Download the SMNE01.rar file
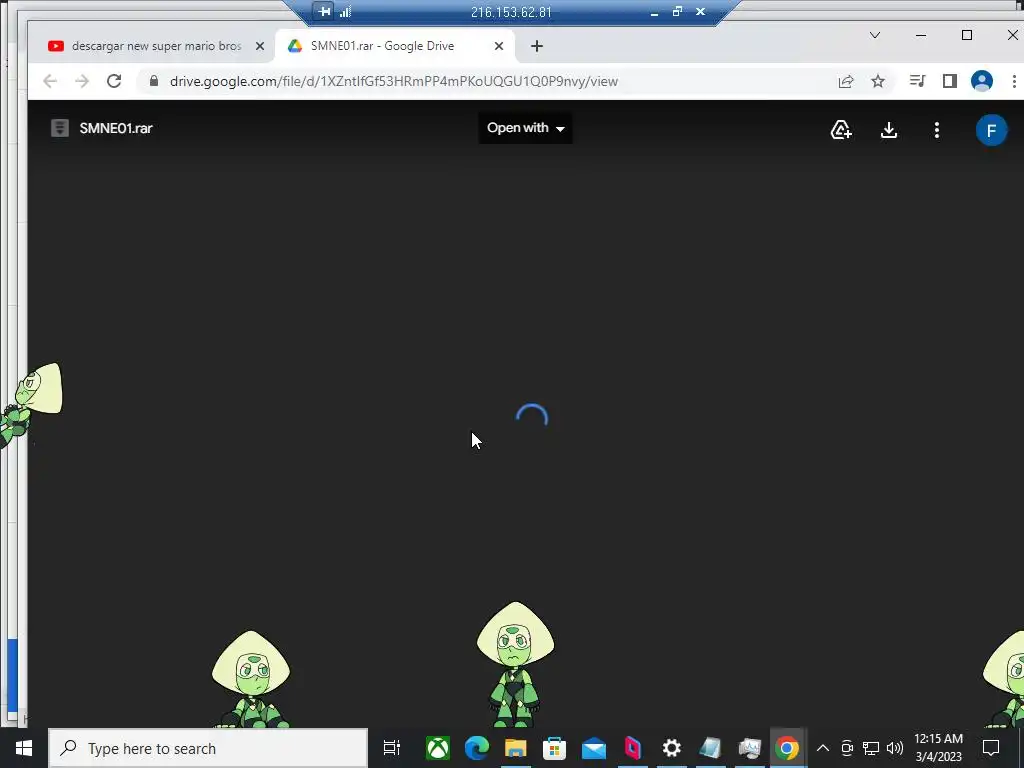1024x768 pixels. pos(889,130)
